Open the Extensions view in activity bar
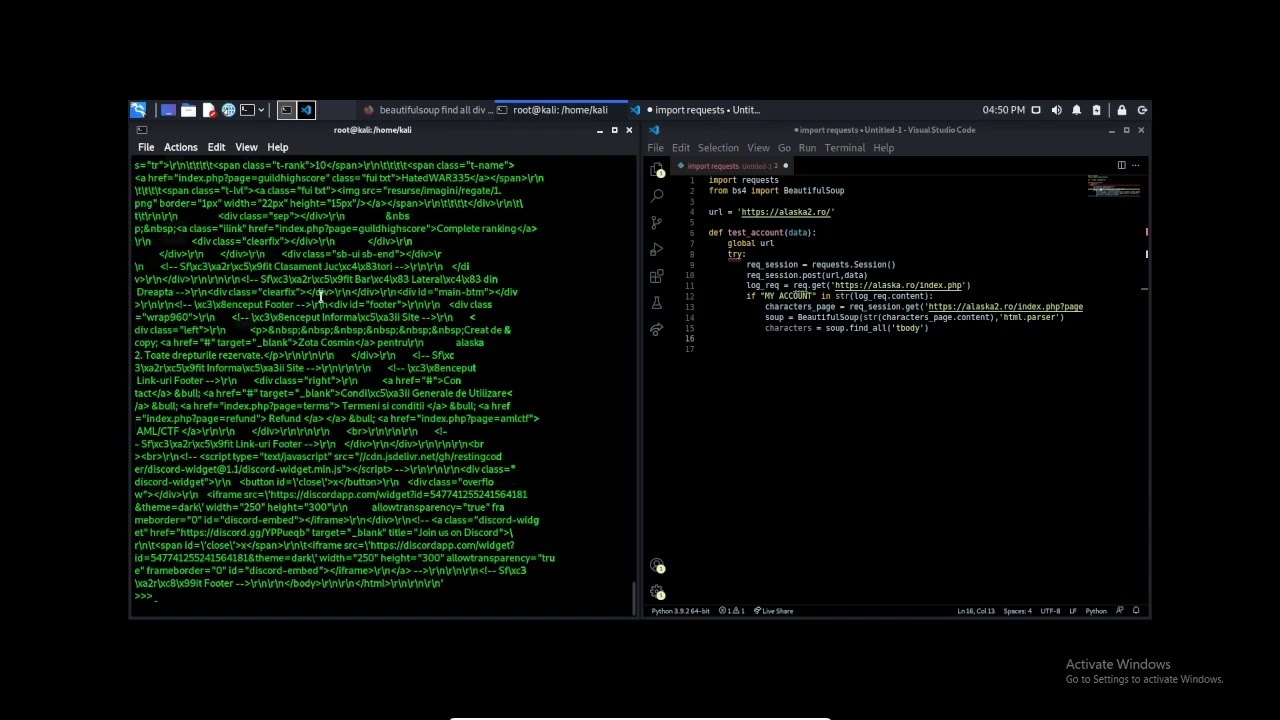The image size is (1280, 720). tap(657, 276)
